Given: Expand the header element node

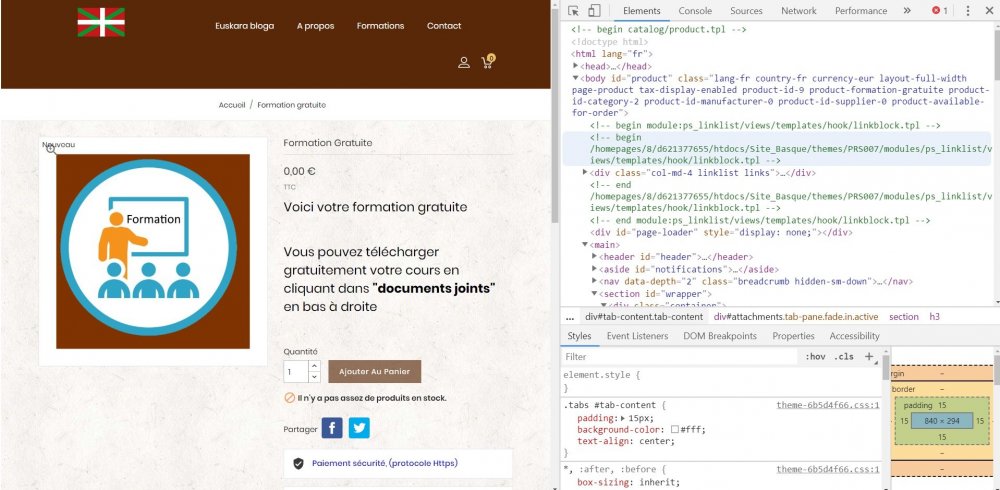Looking at the screenshot, I should tap(594, 256).
